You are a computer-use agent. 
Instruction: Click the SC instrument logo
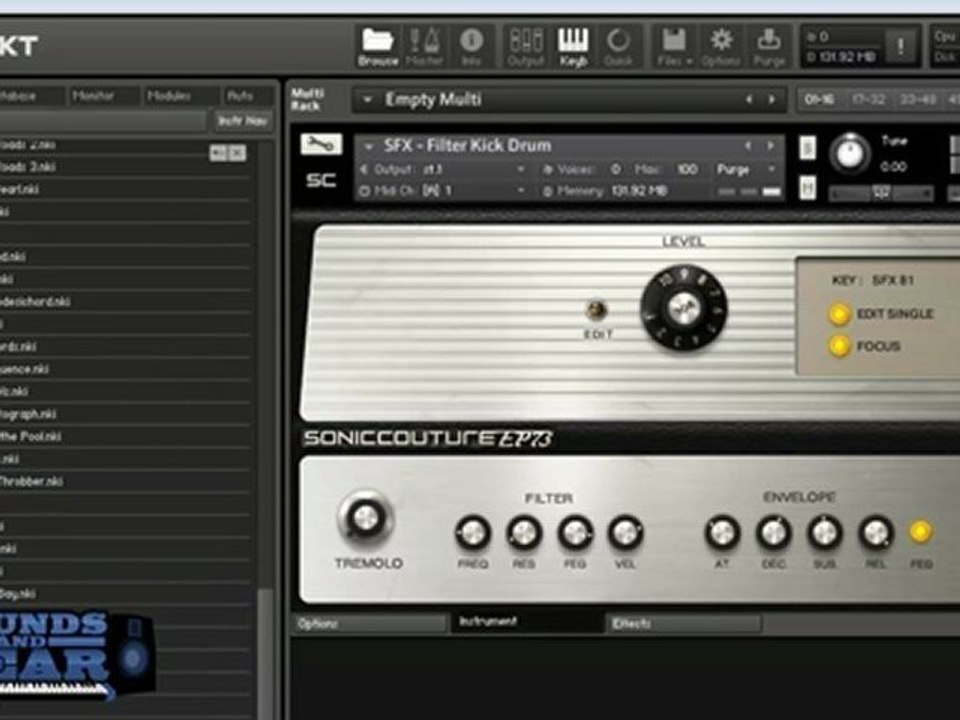pyautogui.click(x=321, y=180)
